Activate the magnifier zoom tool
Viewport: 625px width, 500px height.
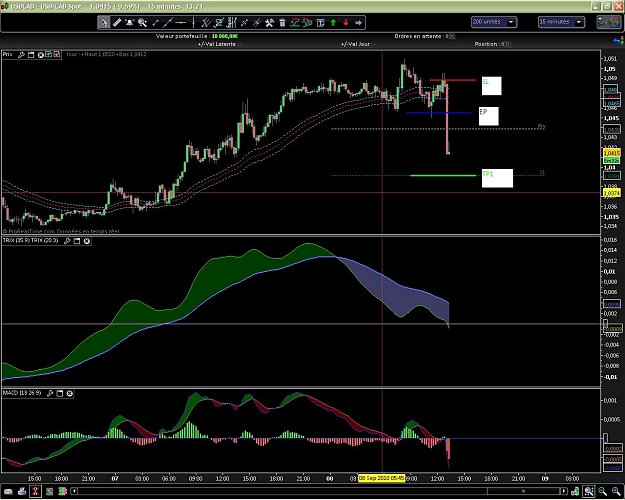pos(142,23)
